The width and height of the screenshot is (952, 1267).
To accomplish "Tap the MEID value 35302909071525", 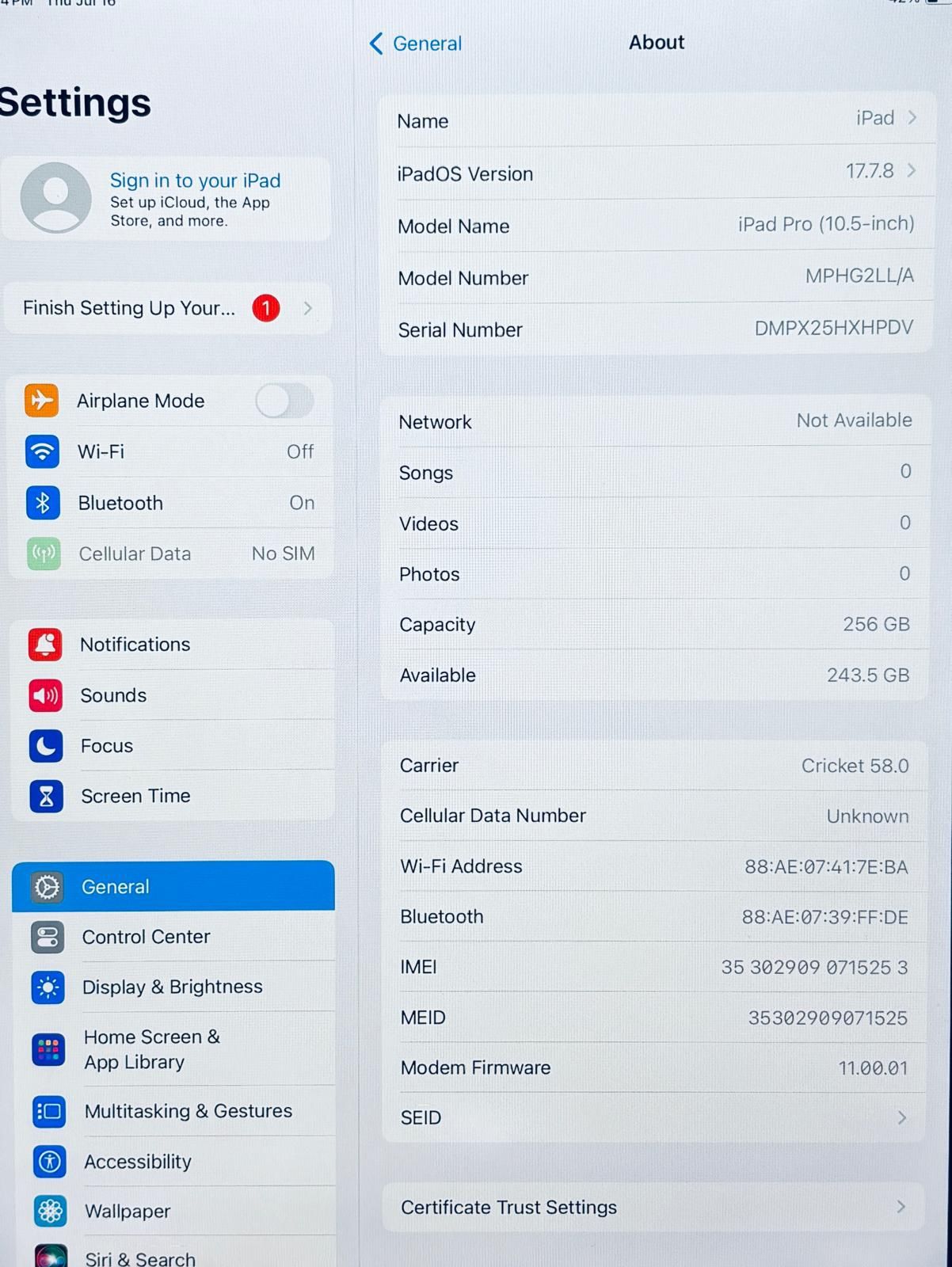I will [828, 1018].
